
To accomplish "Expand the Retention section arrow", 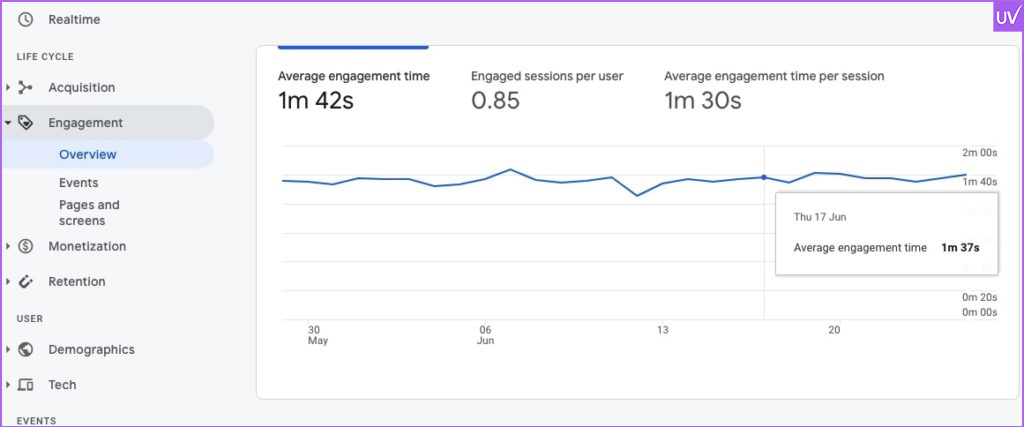I will point(8,282).
